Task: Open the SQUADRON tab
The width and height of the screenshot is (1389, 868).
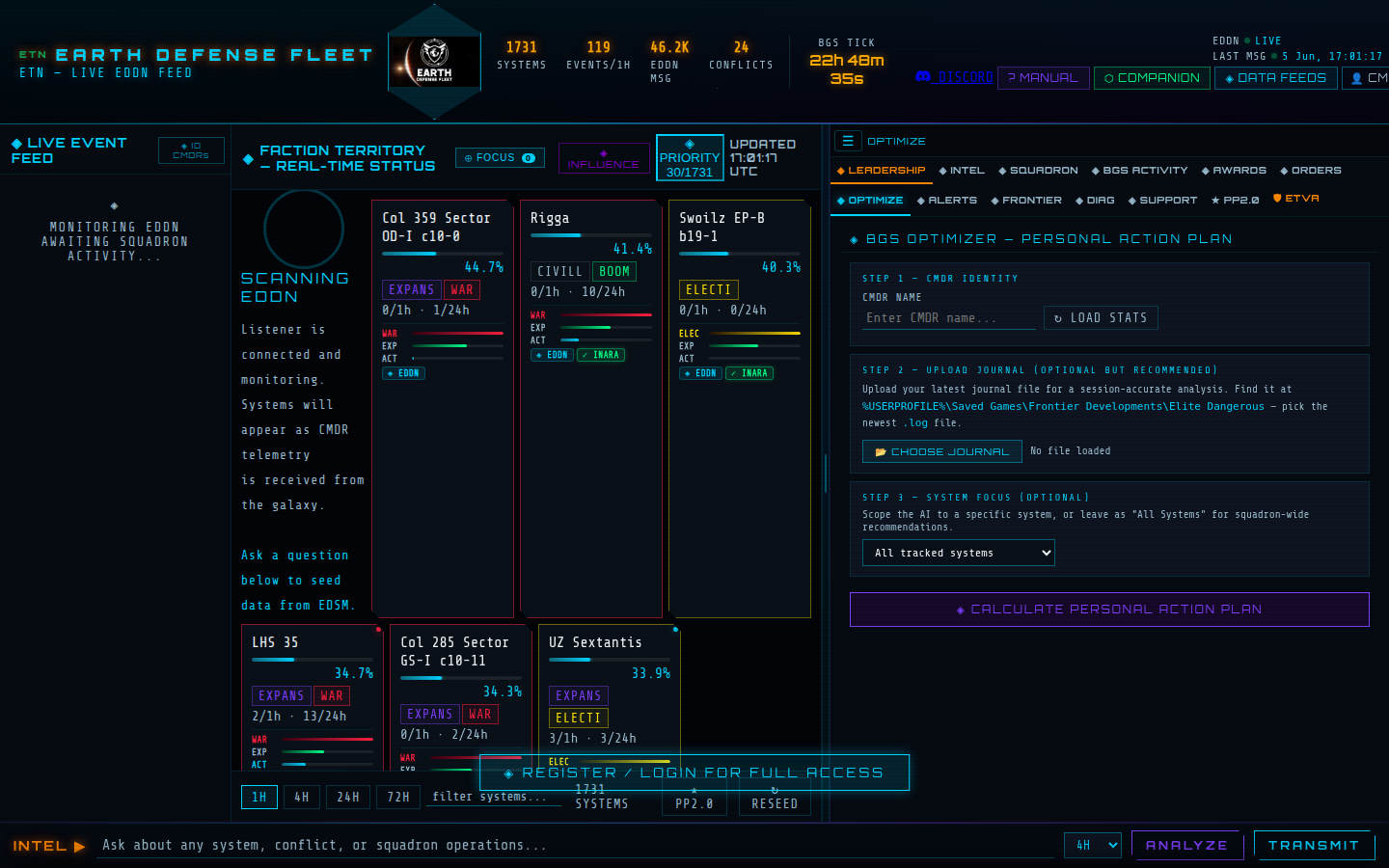Action: coord(1038,171)
